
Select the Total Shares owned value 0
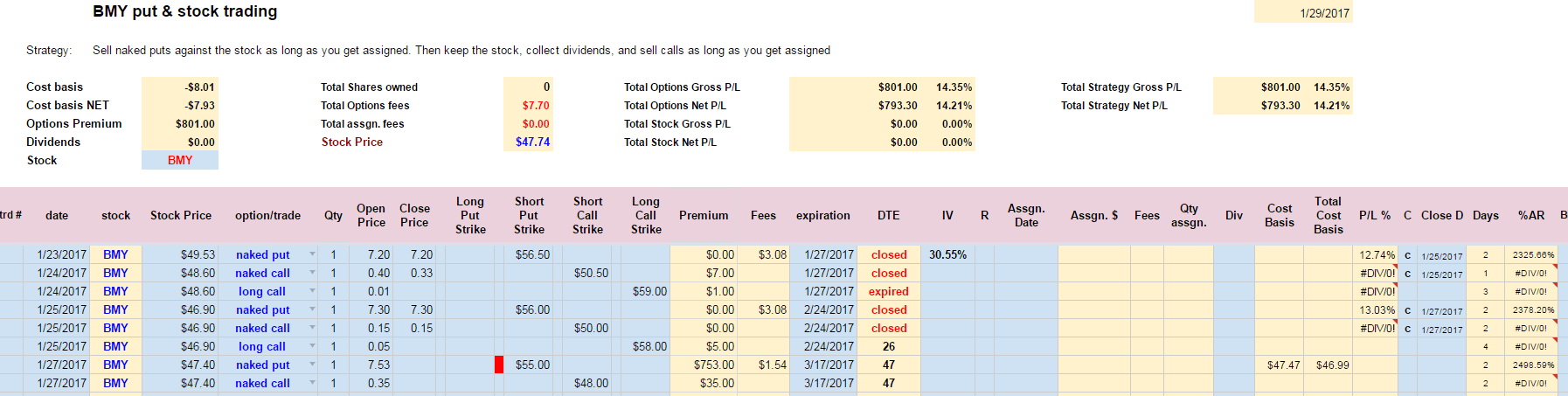click(x=528, y=87)
